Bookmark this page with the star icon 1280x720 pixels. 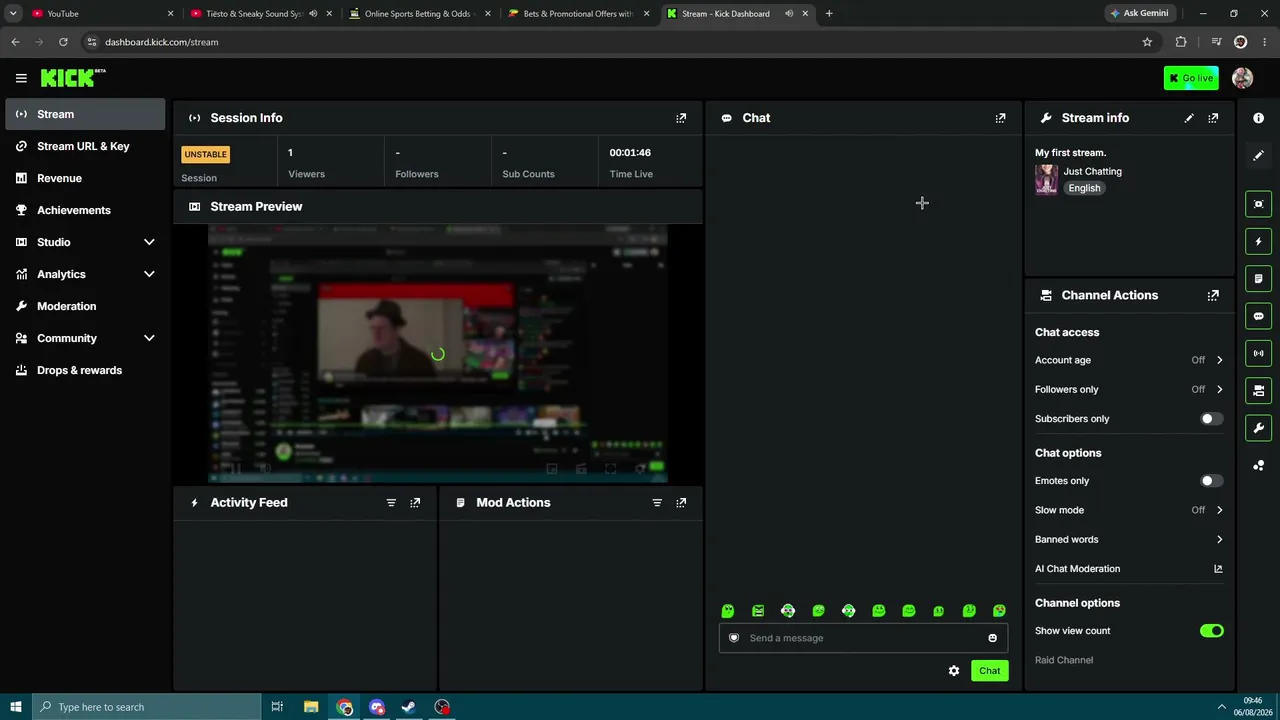1147,42
